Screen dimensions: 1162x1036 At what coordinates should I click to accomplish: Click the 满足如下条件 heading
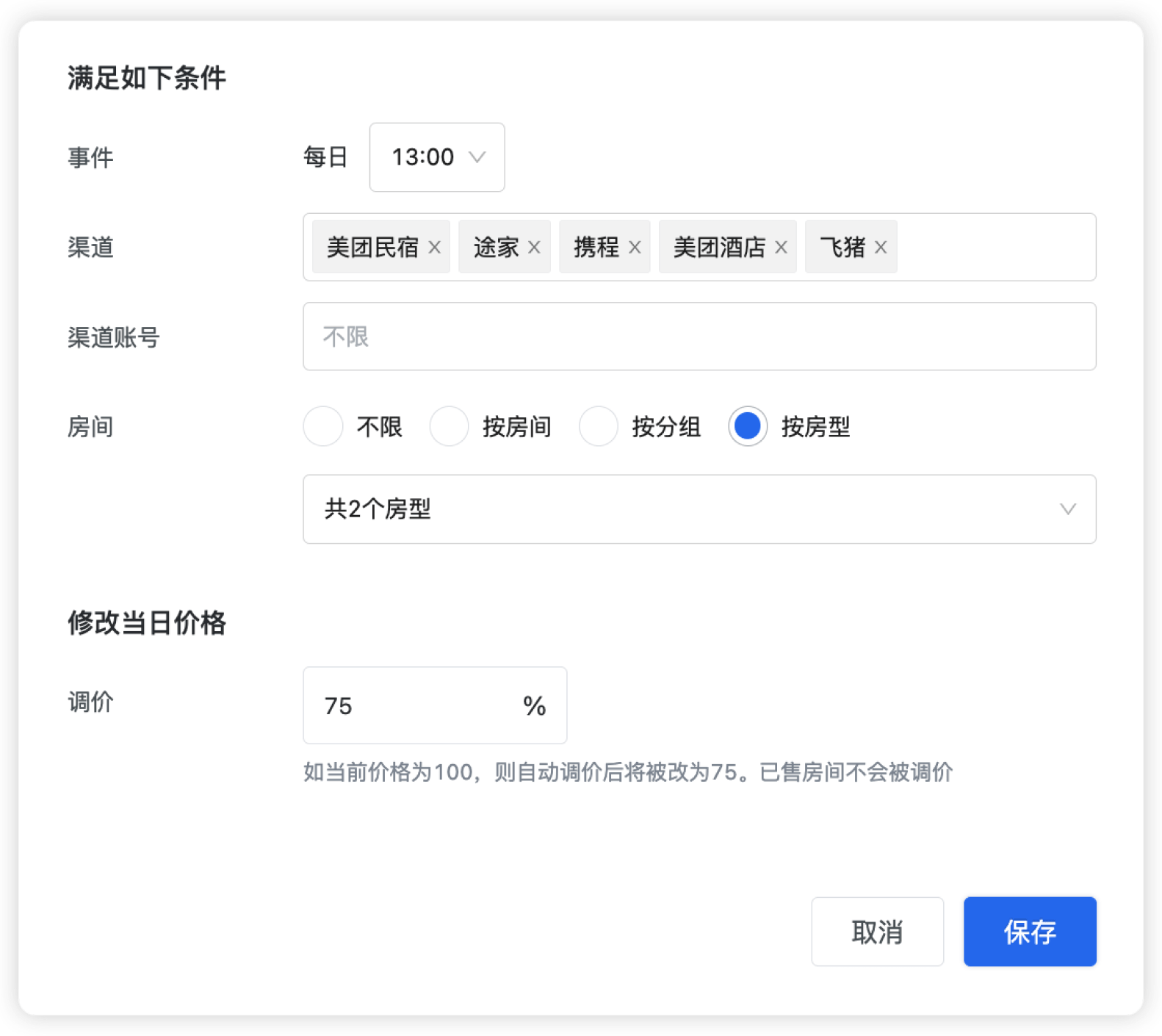147,78
